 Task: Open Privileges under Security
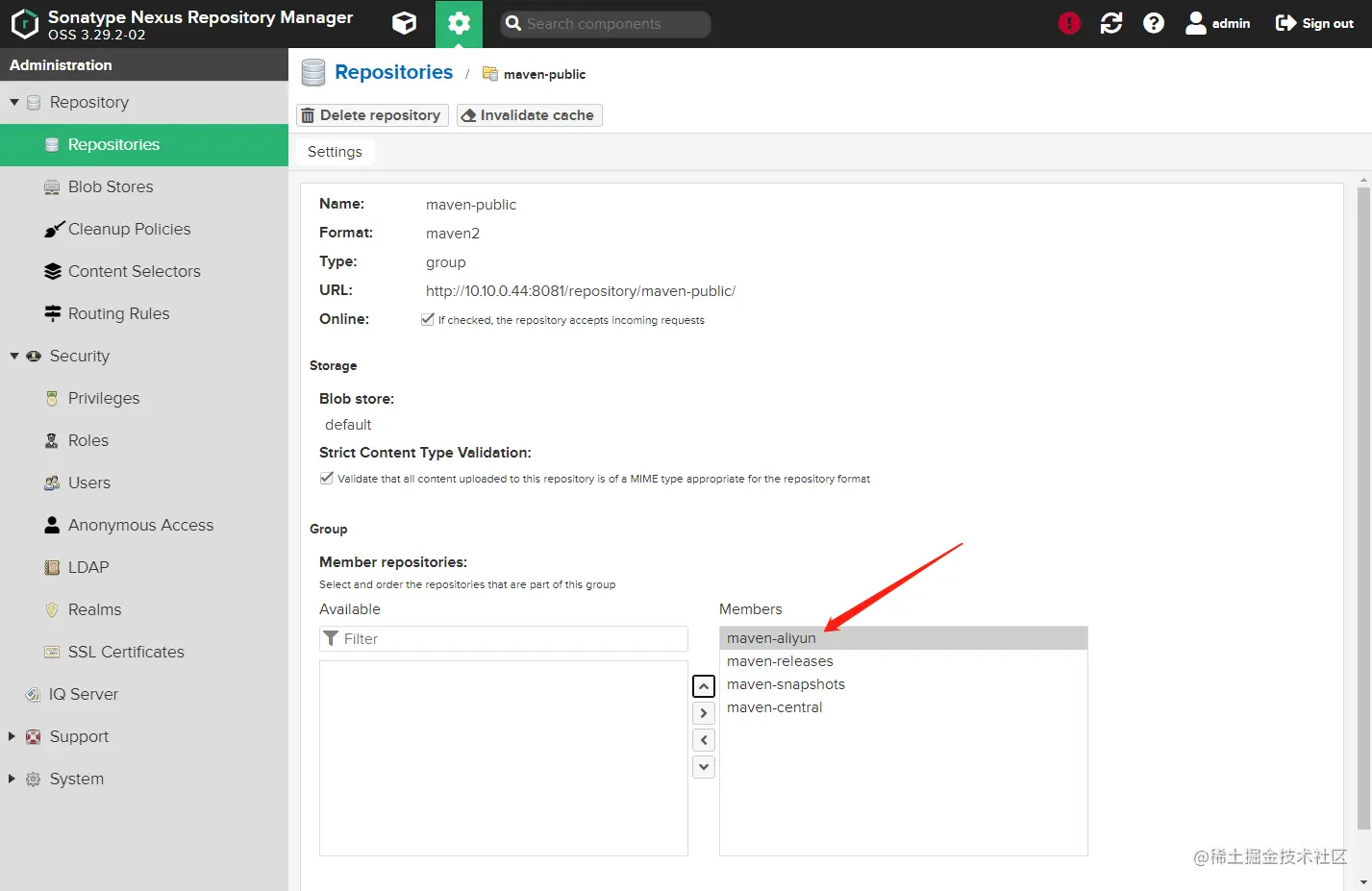tap(144, 398)
